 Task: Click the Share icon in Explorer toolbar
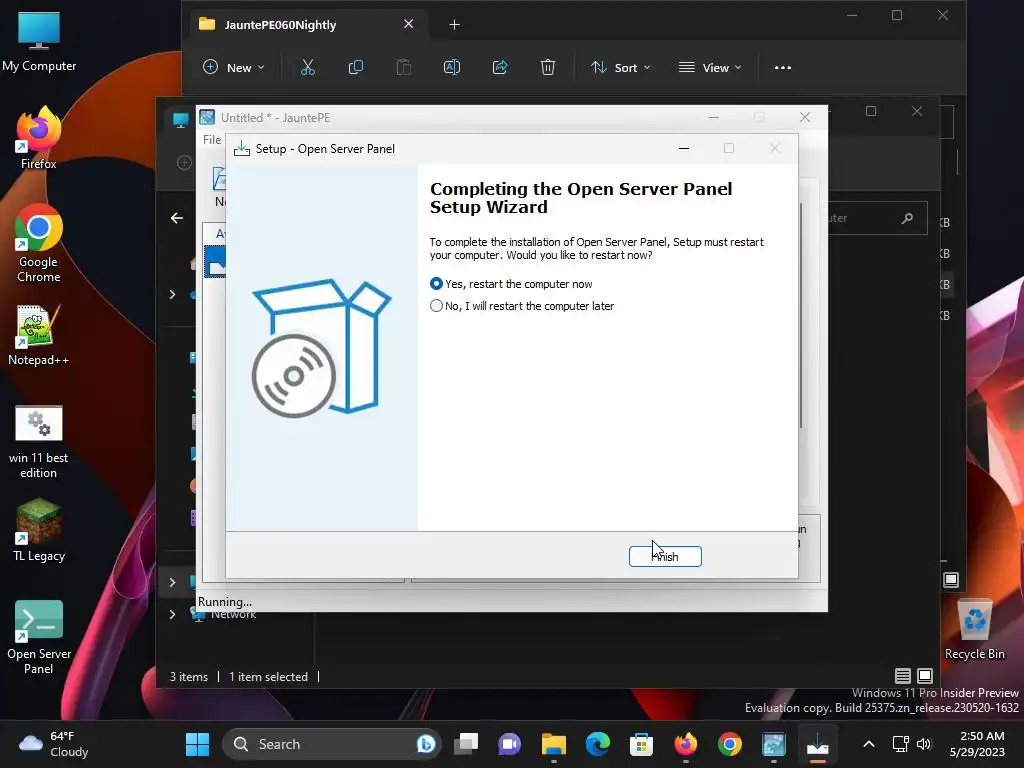pos(500,67)
